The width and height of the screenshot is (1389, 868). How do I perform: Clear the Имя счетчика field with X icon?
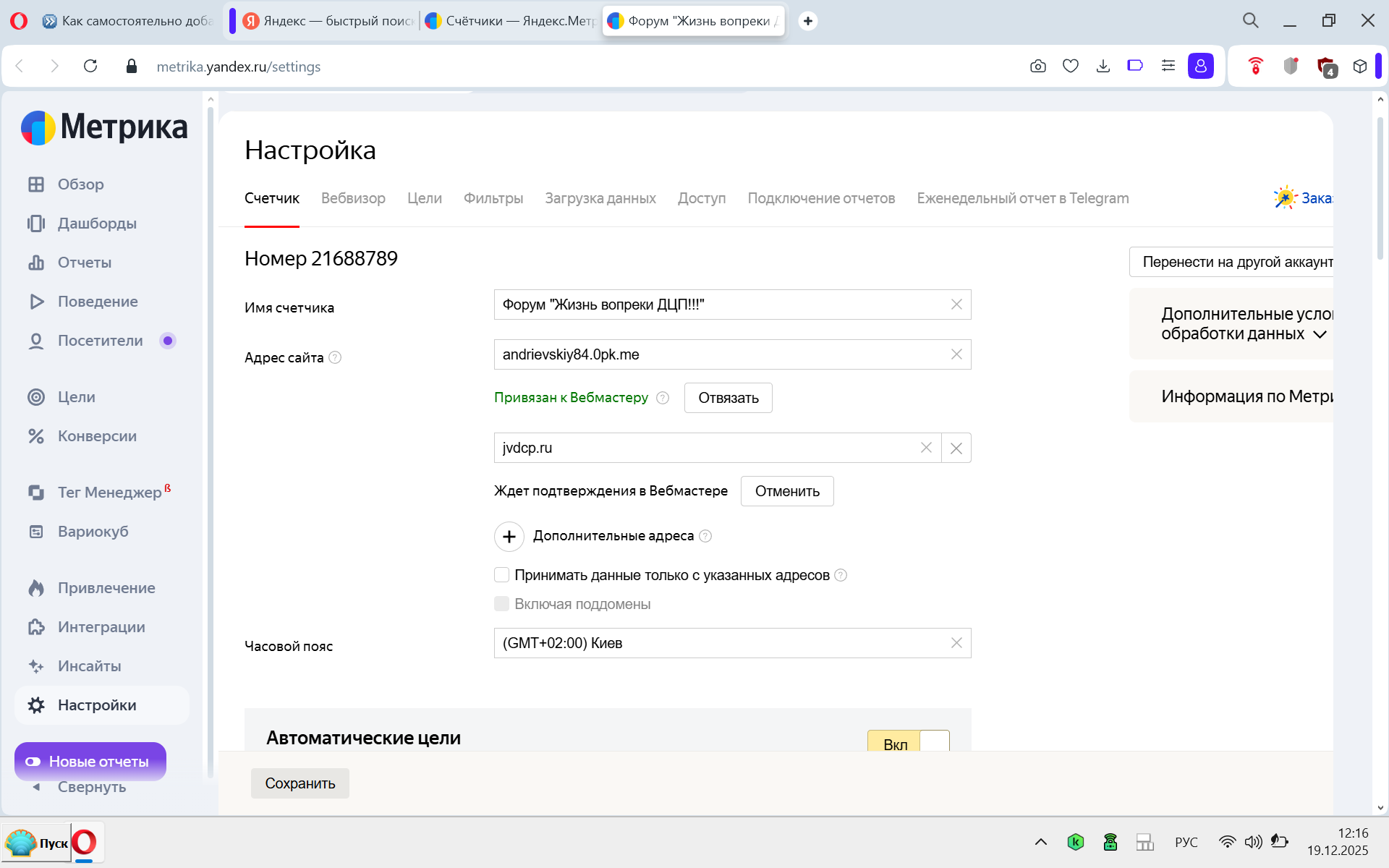pyautogui.click(x=956, y=305)
